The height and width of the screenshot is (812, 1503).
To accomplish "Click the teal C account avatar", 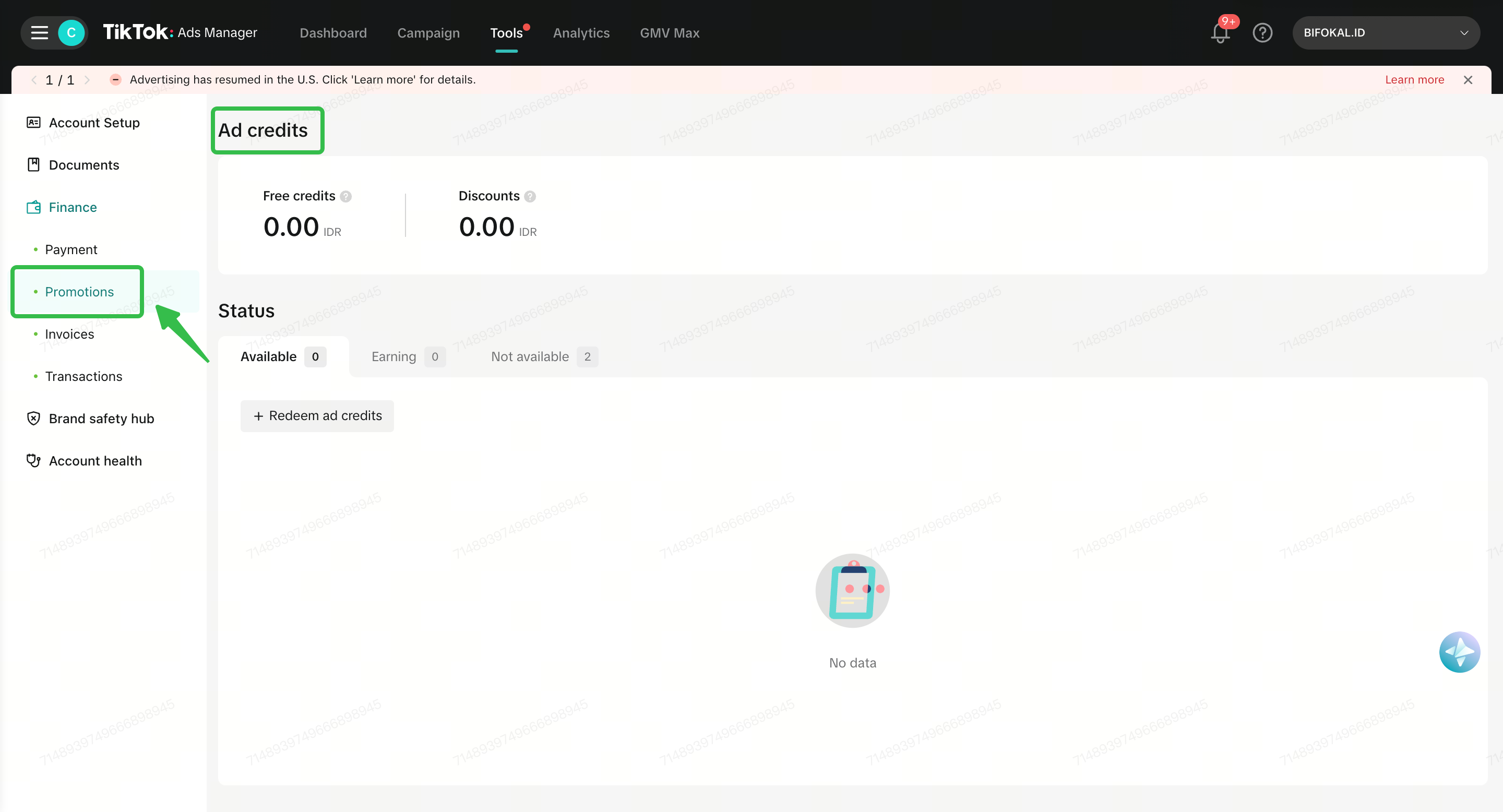I will (x=71, y=33).
